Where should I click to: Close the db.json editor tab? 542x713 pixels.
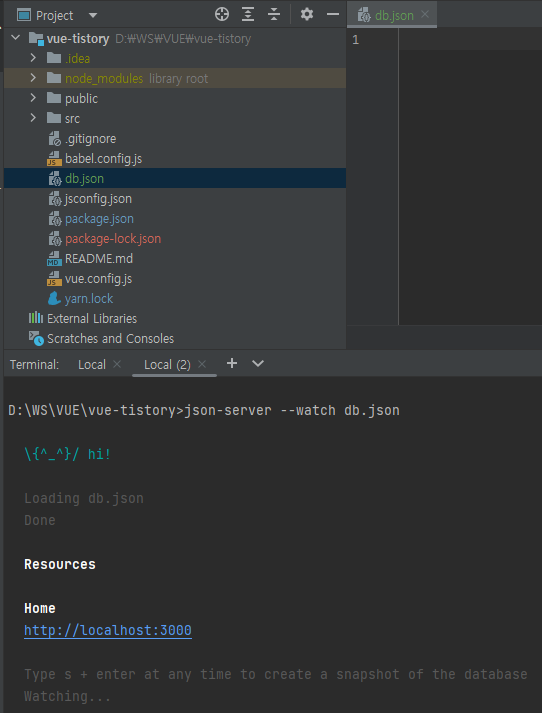425,14
